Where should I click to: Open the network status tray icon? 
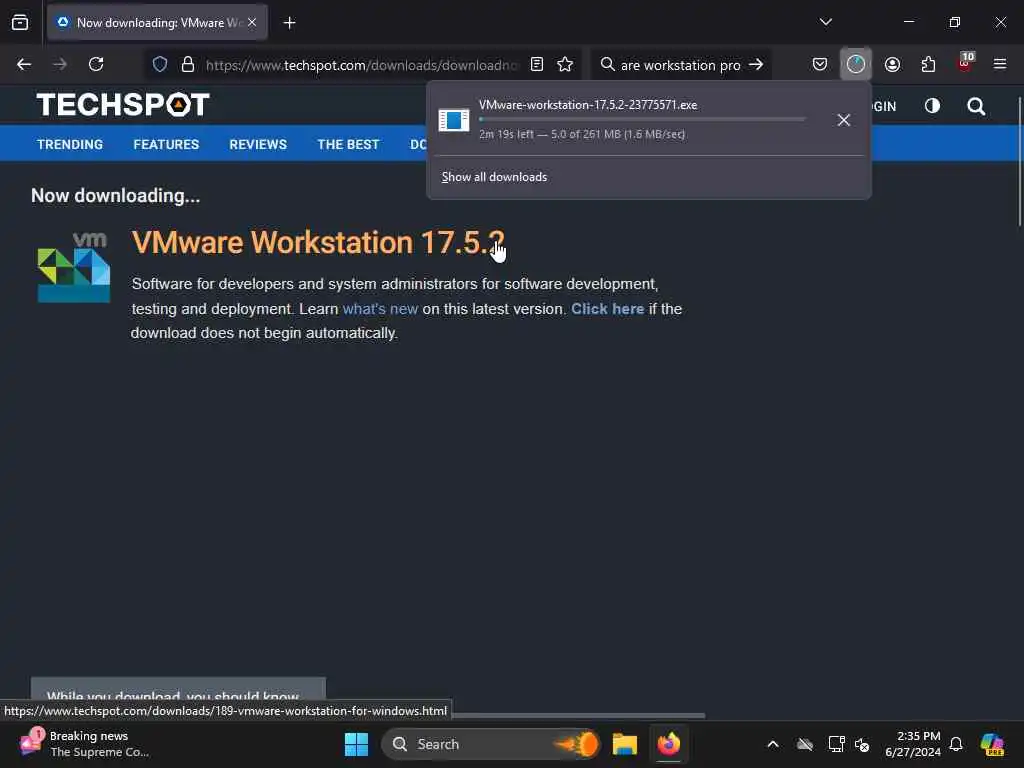click(836, 744)
